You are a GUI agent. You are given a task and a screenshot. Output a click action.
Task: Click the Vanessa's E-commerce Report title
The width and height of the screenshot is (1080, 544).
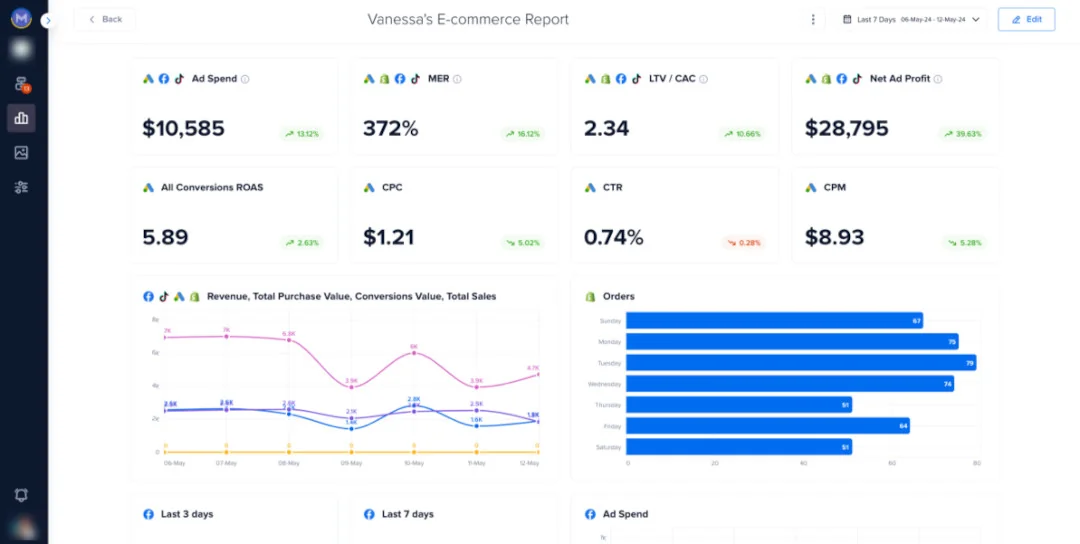(x=468, y=19)
